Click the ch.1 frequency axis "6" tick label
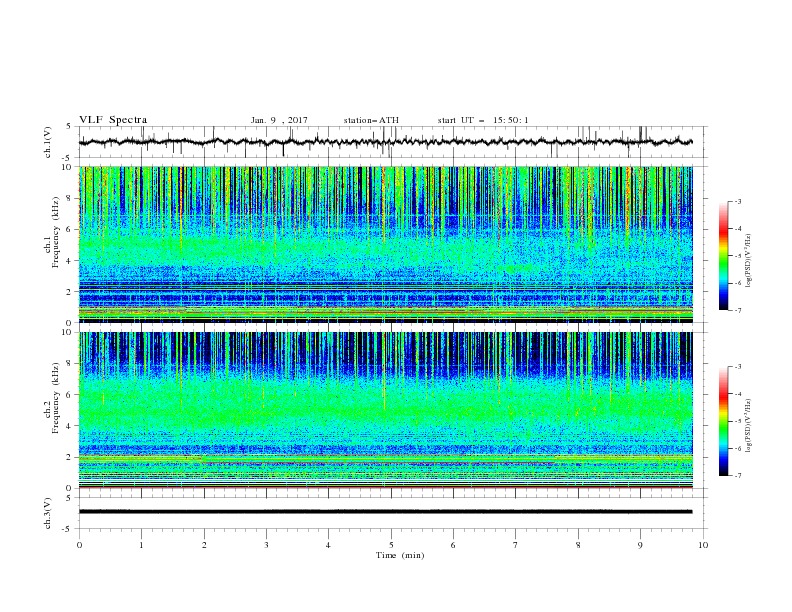Screen dimensions: 792x612 [x=69, y=230]
